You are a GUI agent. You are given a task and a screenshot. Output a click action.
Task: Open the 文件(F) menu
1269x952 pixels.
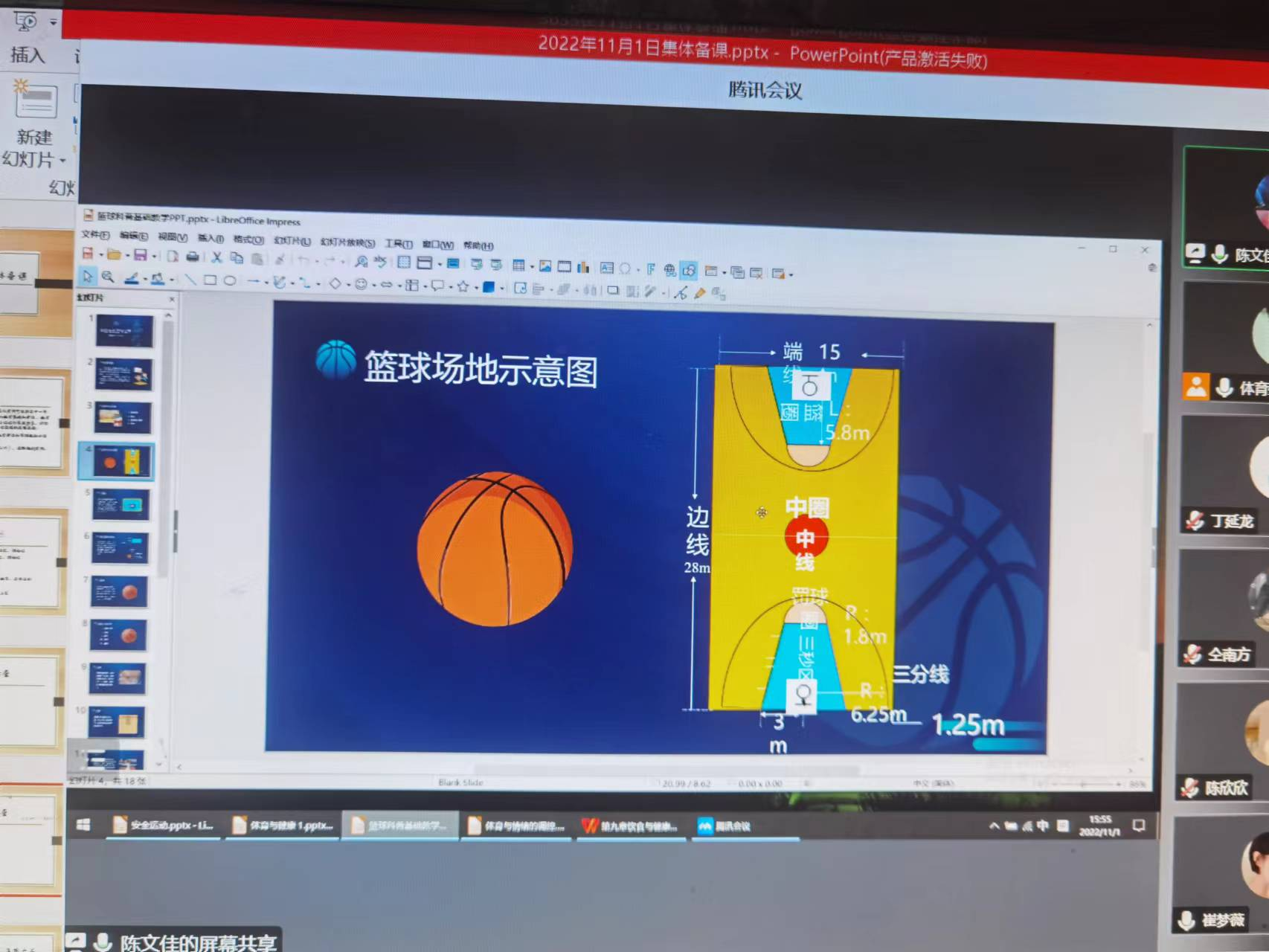tap(95, 235)
